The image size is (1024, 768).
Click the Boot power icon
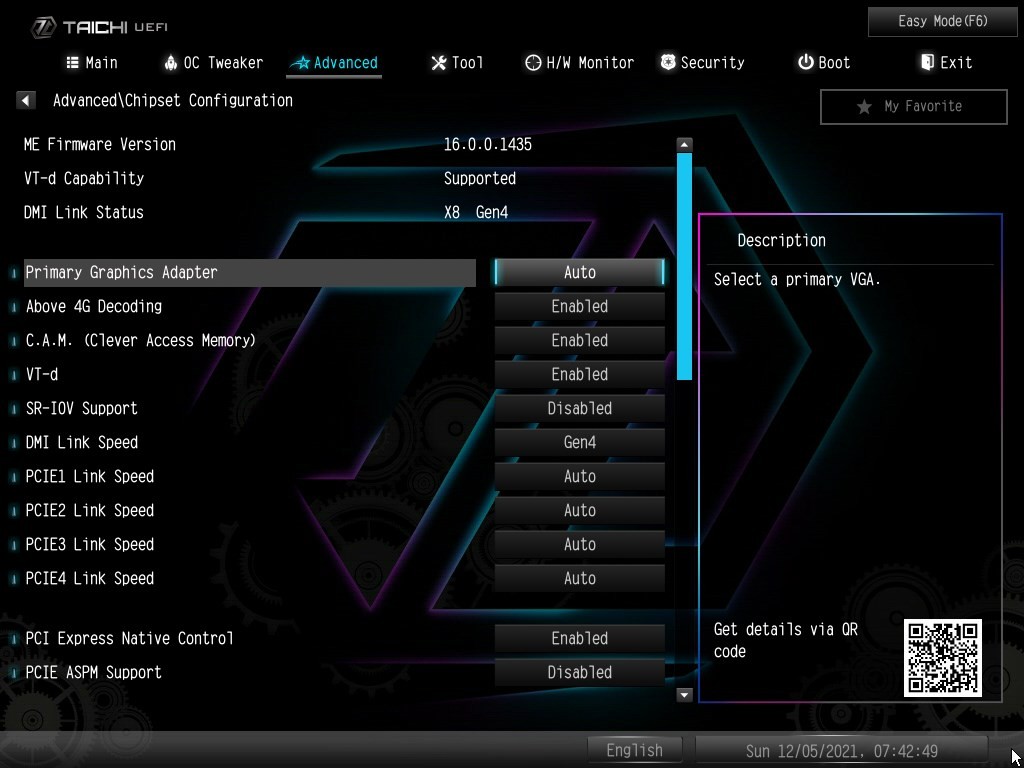coord(806,62)
